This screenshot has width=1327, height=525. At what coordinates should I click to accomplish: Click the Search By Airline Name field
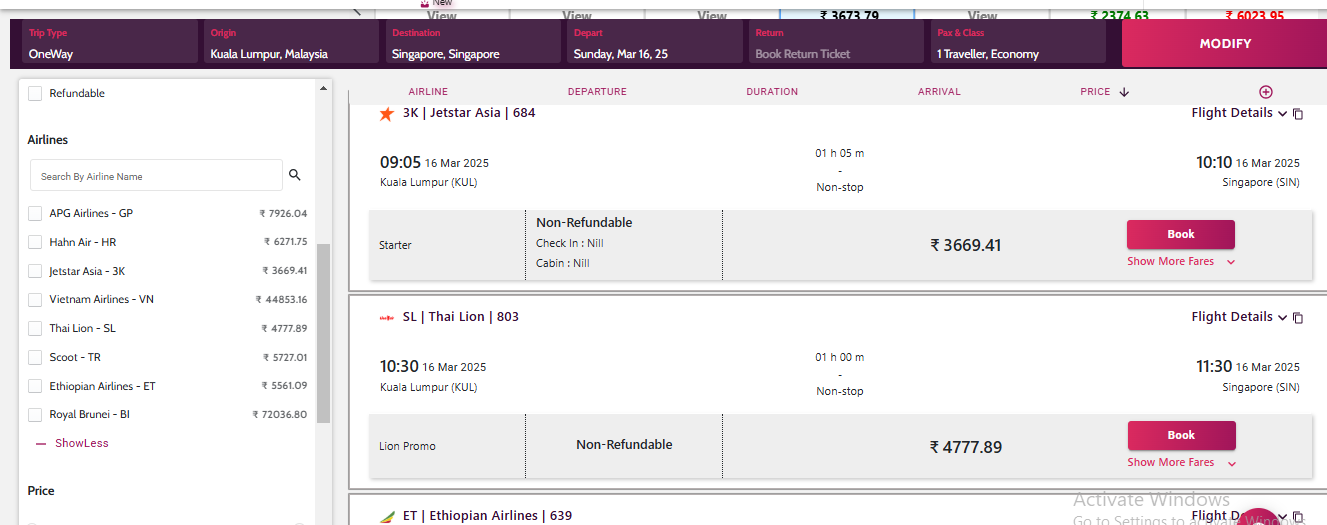(156, 176)
